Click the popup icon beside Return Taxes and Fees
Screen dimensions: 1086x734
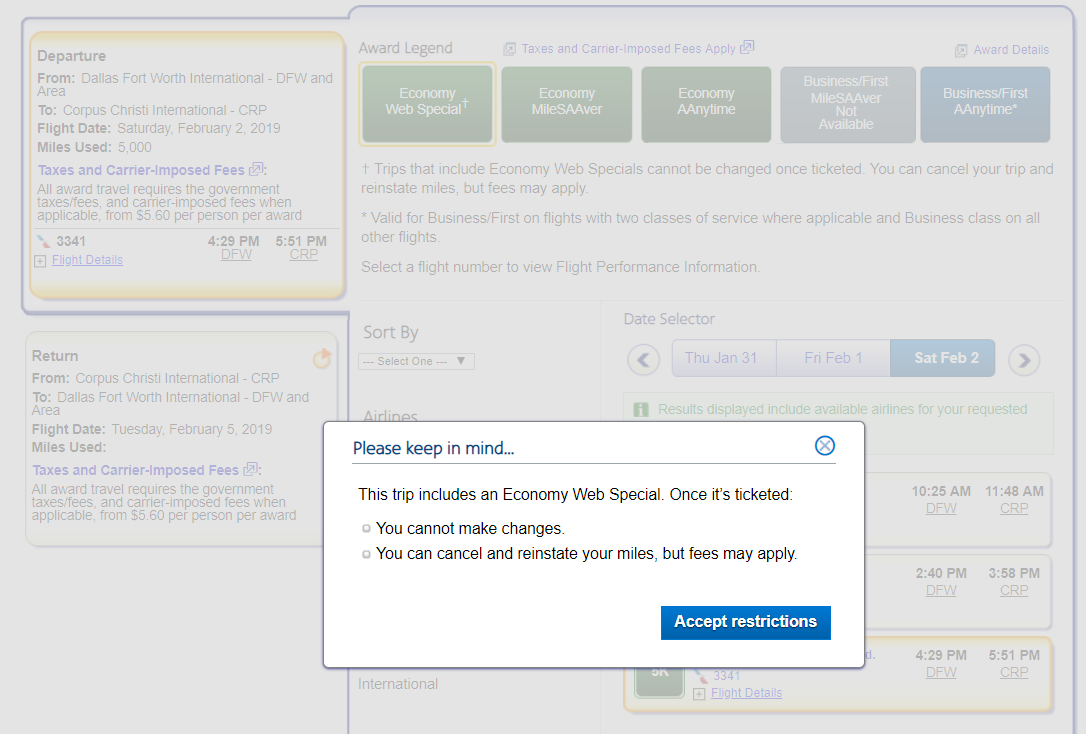(x=250, y=470)
